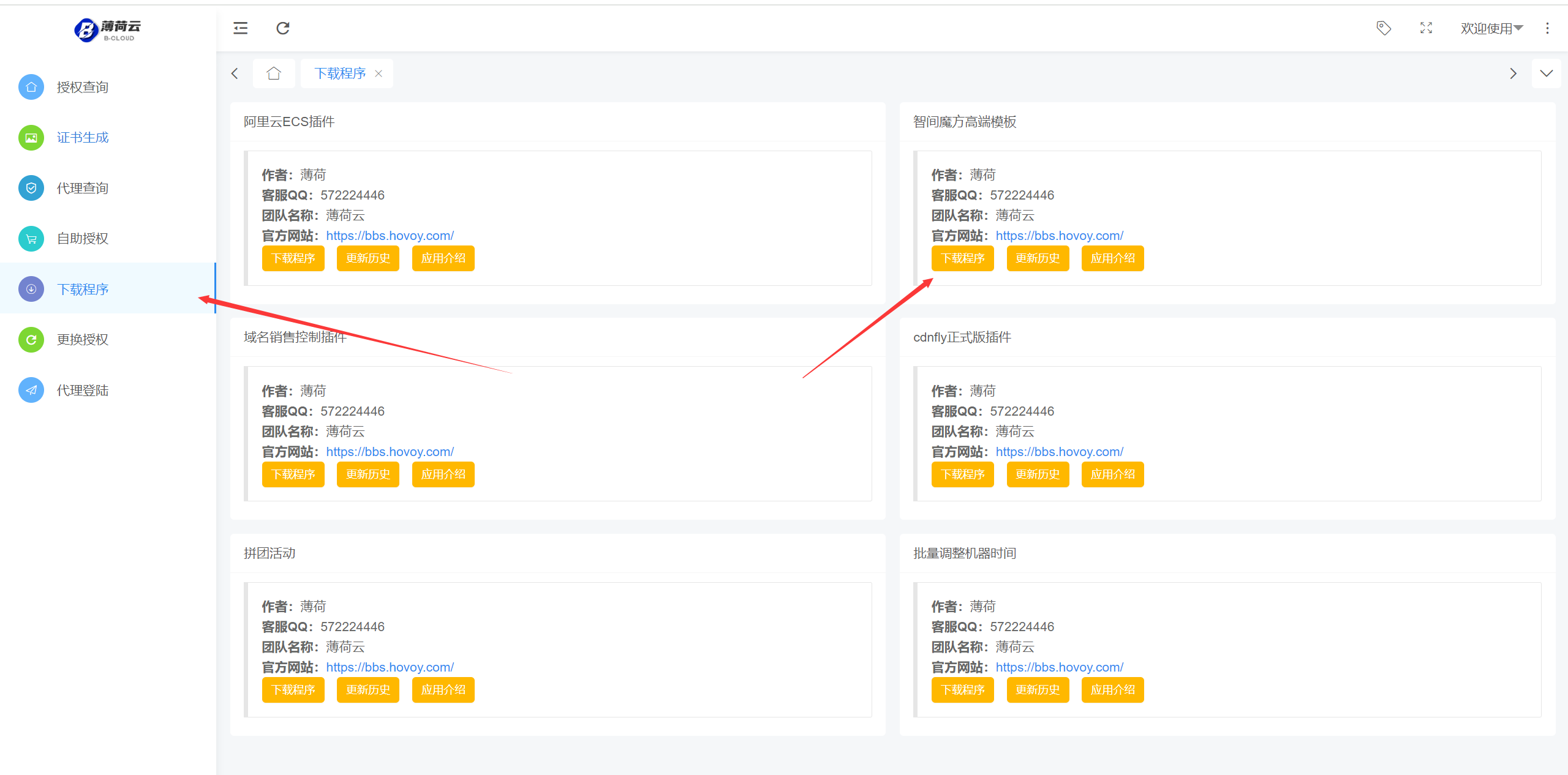This screenshot has height=775, width=1568.
Task: Go to the home tab icon
Action: [274, 73]
